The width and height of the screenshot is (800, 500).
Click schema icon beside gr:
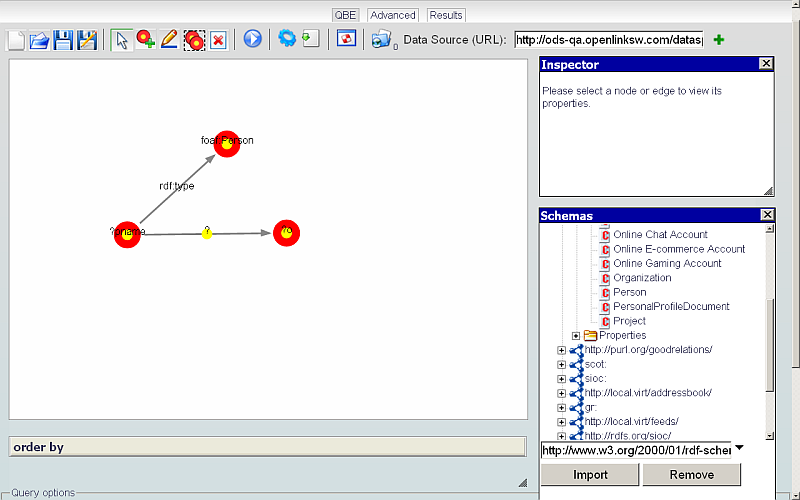click(x=577, y=407)
